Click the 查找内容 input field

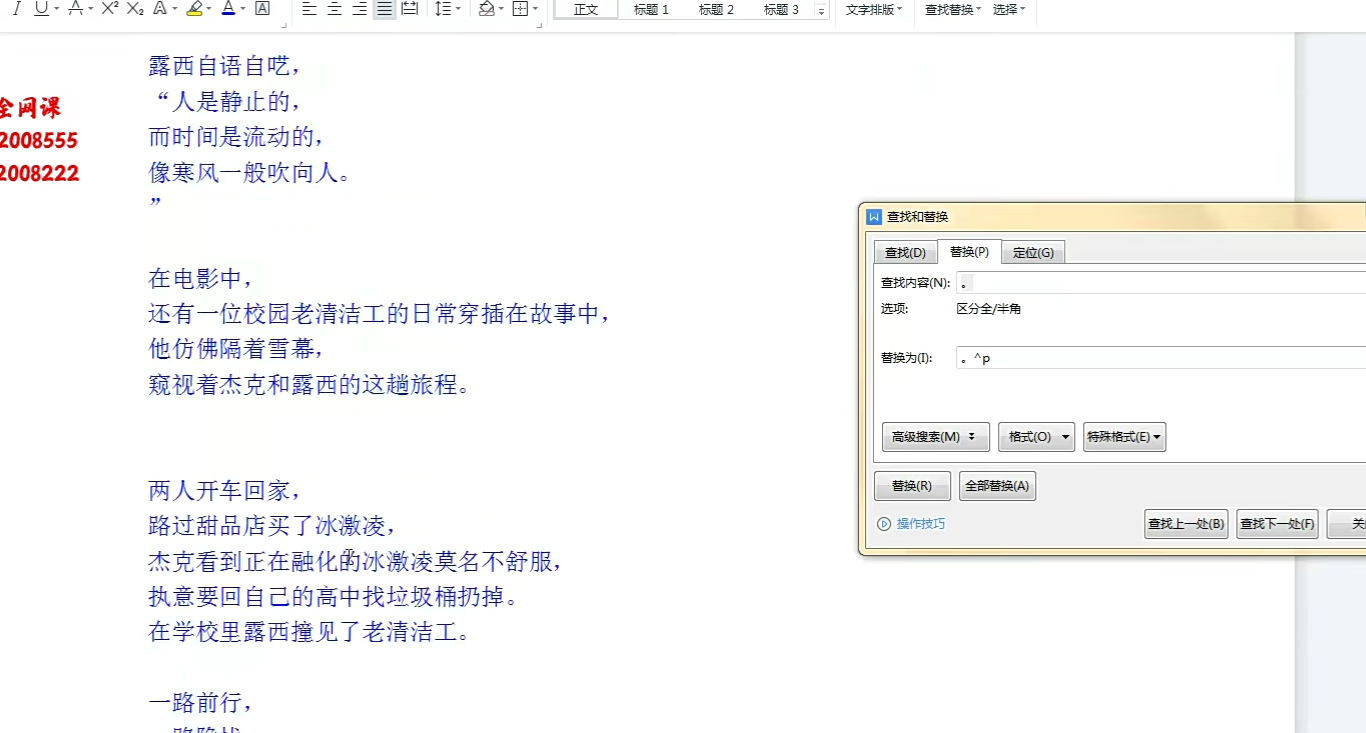1161,283
